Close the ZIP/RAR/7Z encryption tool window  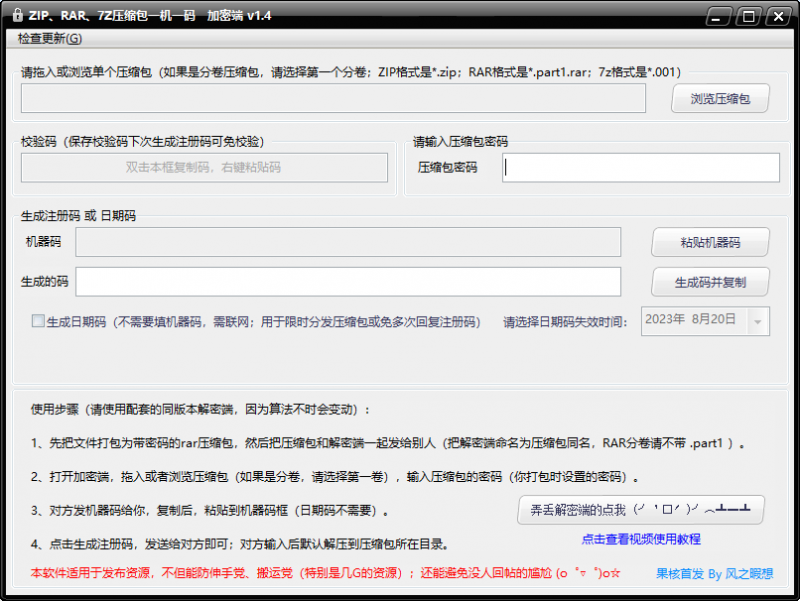tap(777, 16)
